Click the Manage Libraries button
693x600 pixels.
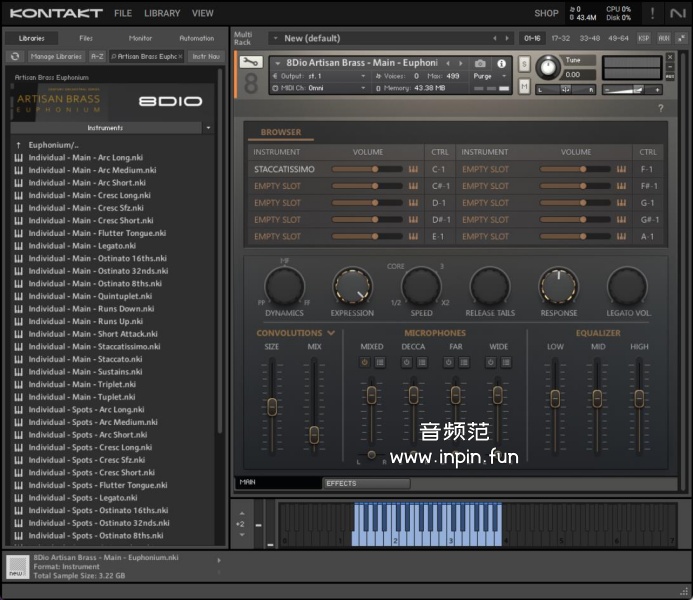coord(56,57)
